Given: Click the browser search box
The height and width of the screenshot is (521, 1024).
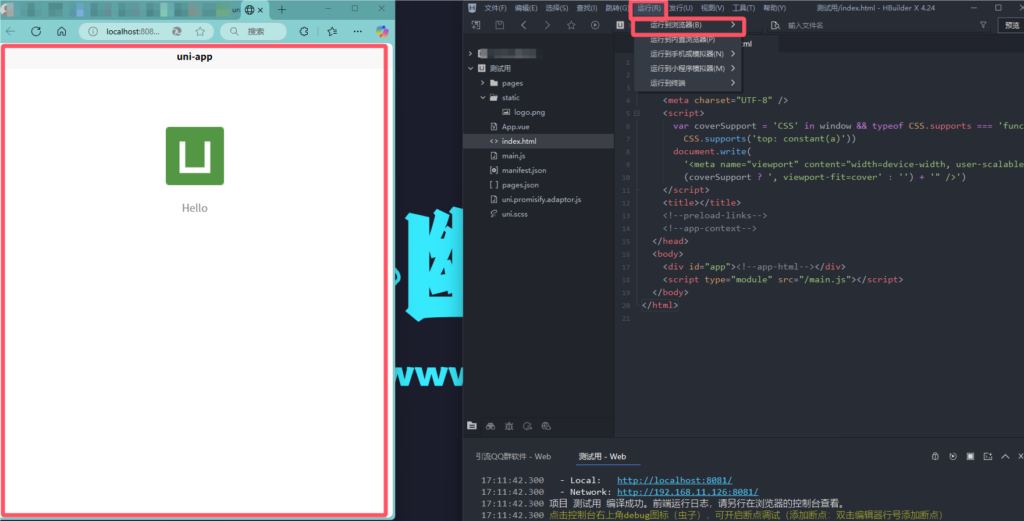Looking at the screenshot, I should point(253,31).
